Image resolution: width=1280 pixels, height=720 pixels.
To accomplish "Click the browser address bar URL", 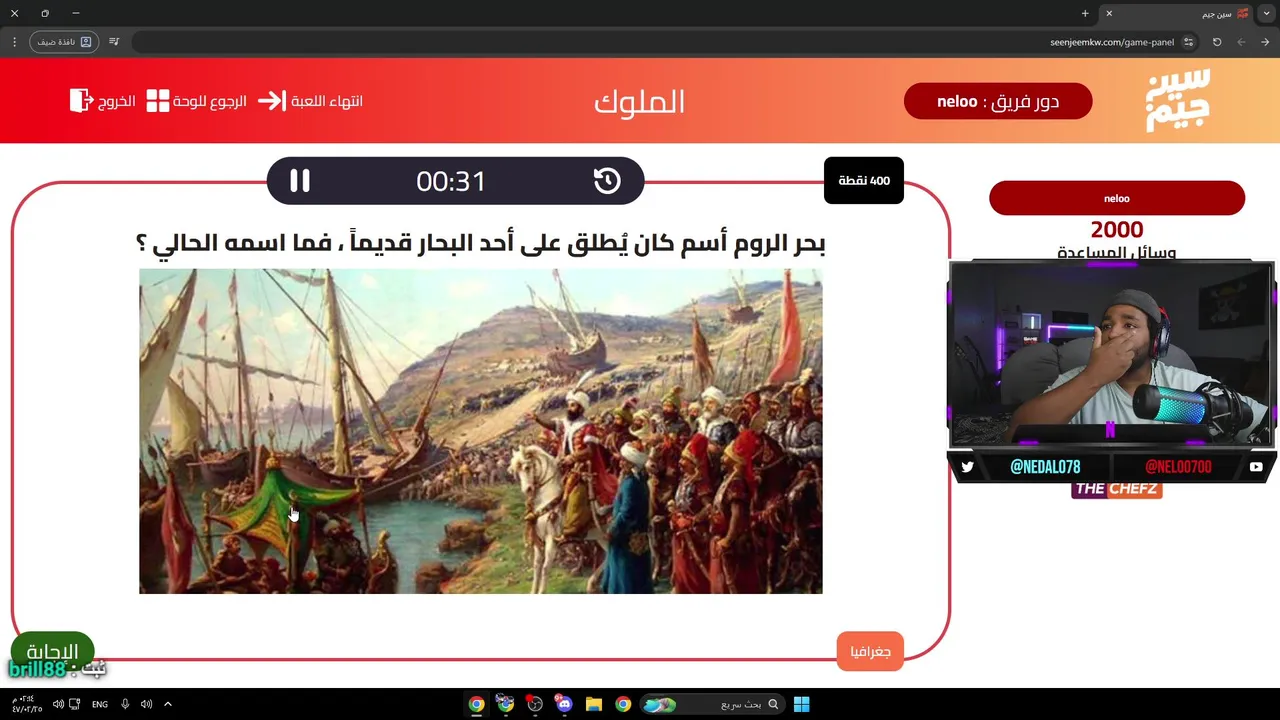I will point(1112,42).
